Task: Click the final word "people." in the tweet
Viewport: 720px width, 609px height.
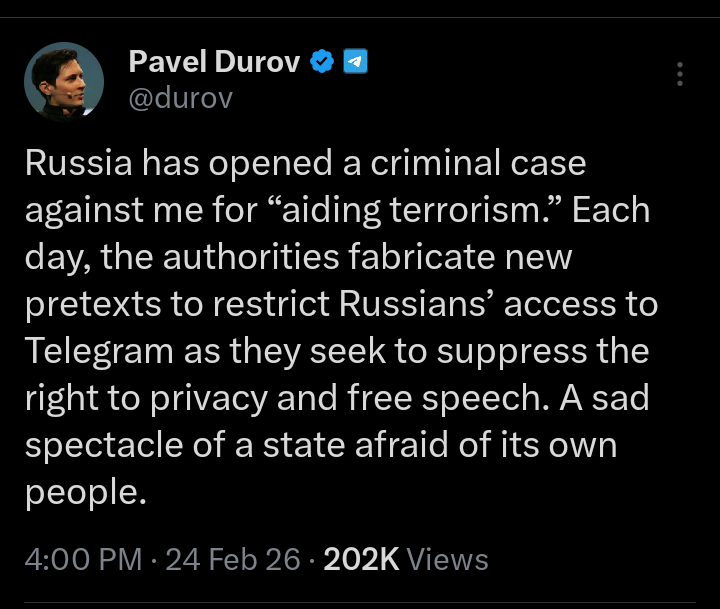Action: coord(86,492)
